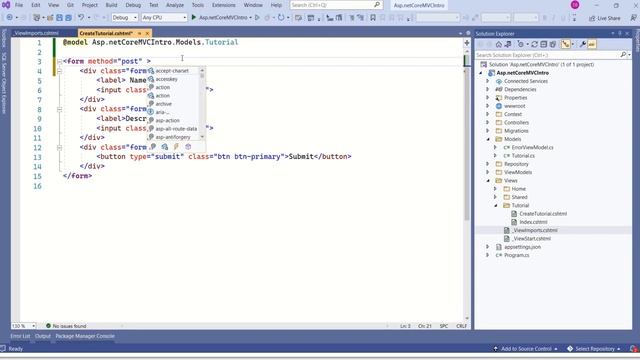Click the user account avatar circle
Viewport: 640px width, 360px height.
coord(575,5)
